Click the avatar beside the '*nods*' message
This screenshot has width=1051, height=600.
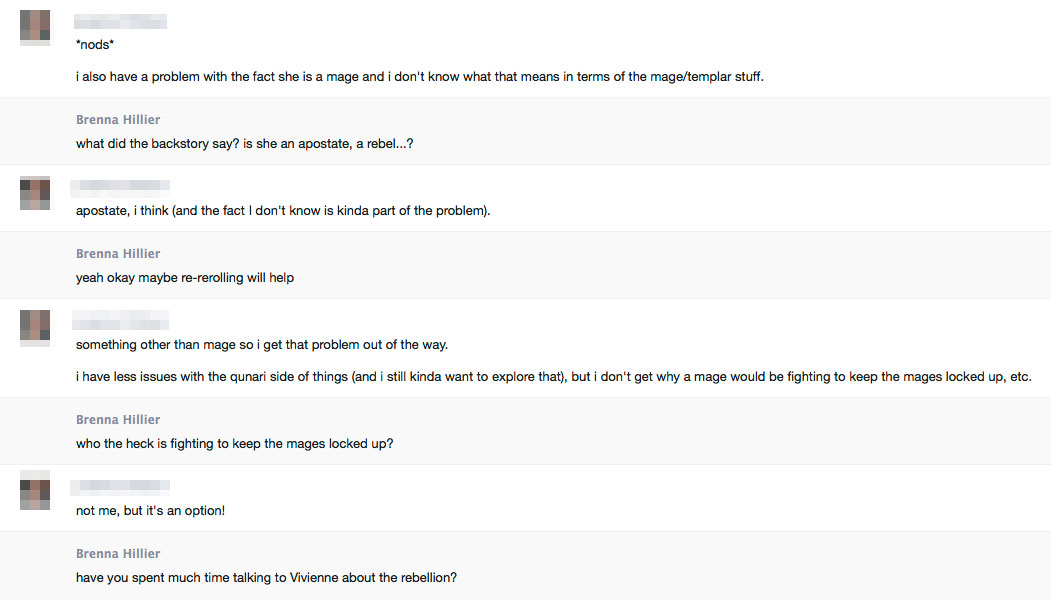(x=35, y=27)
